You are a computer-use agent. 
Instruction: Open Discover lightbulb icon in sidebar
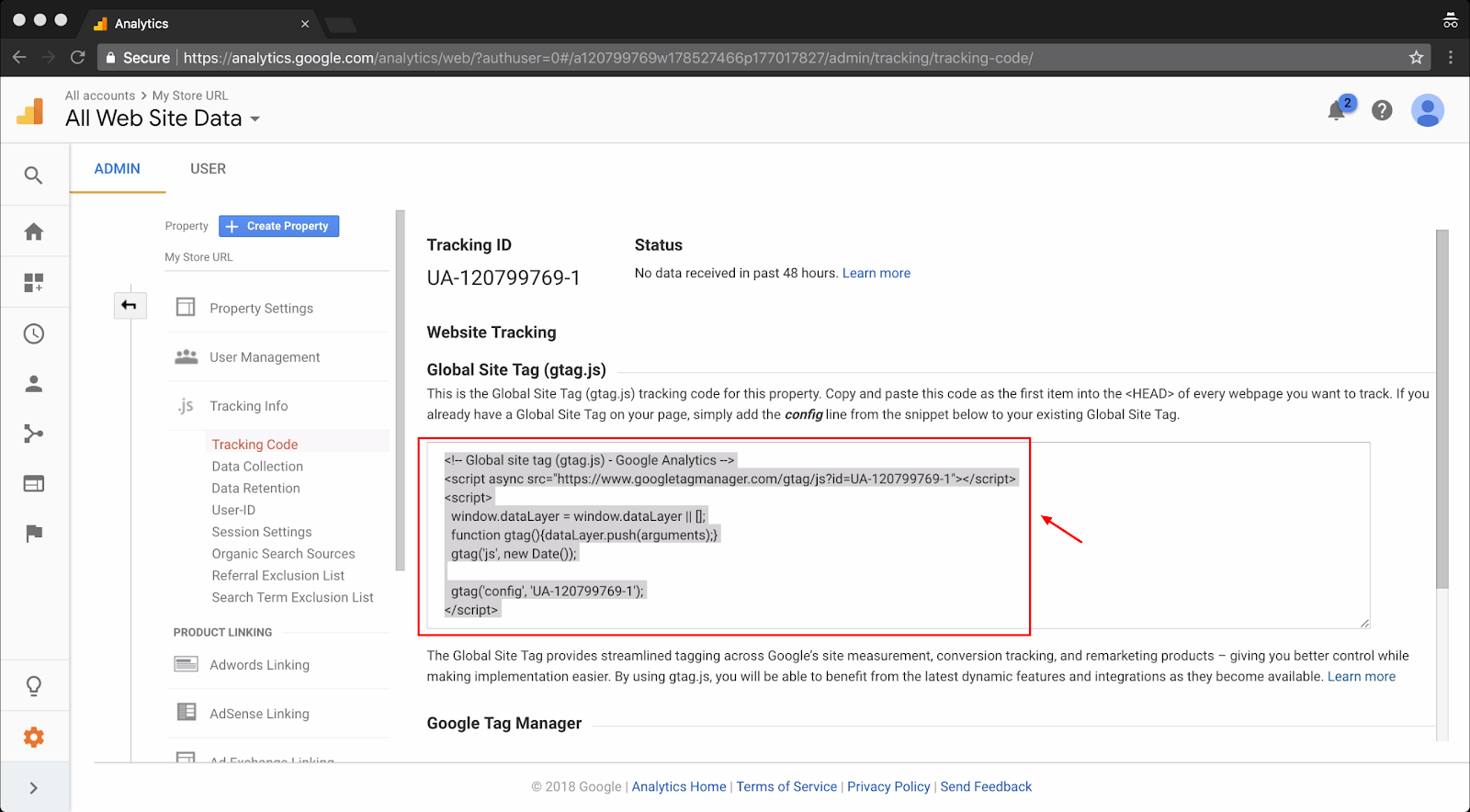(x=34, y=686)
